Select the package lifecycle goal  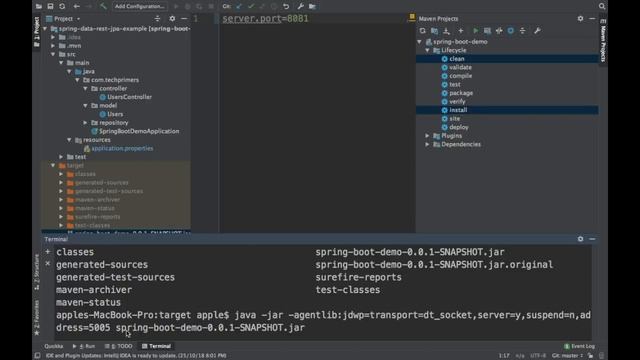[461, 93]
